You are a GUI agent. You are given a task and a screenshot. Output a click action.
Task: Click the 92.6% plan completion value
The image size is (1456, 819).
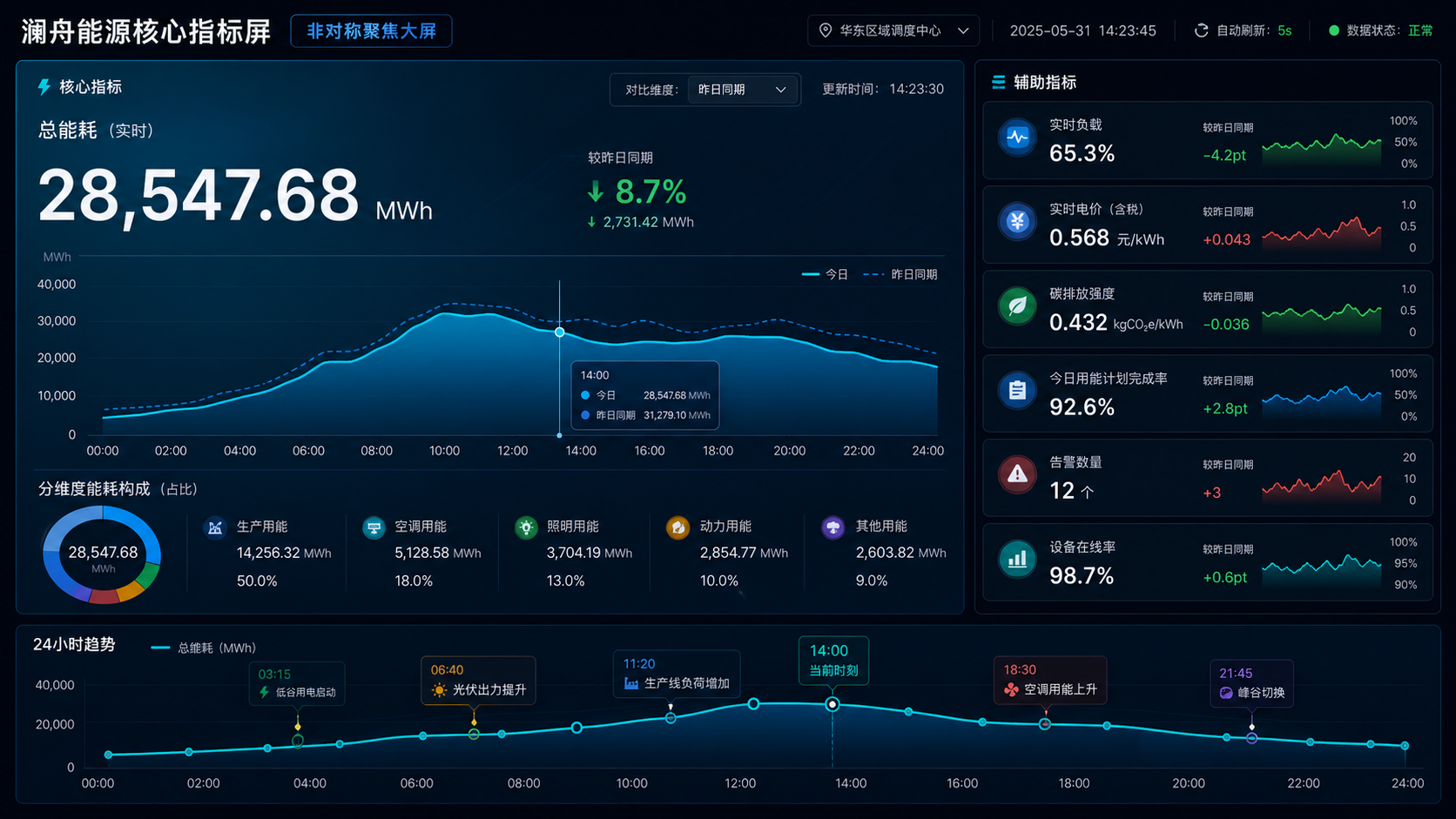1082,406
